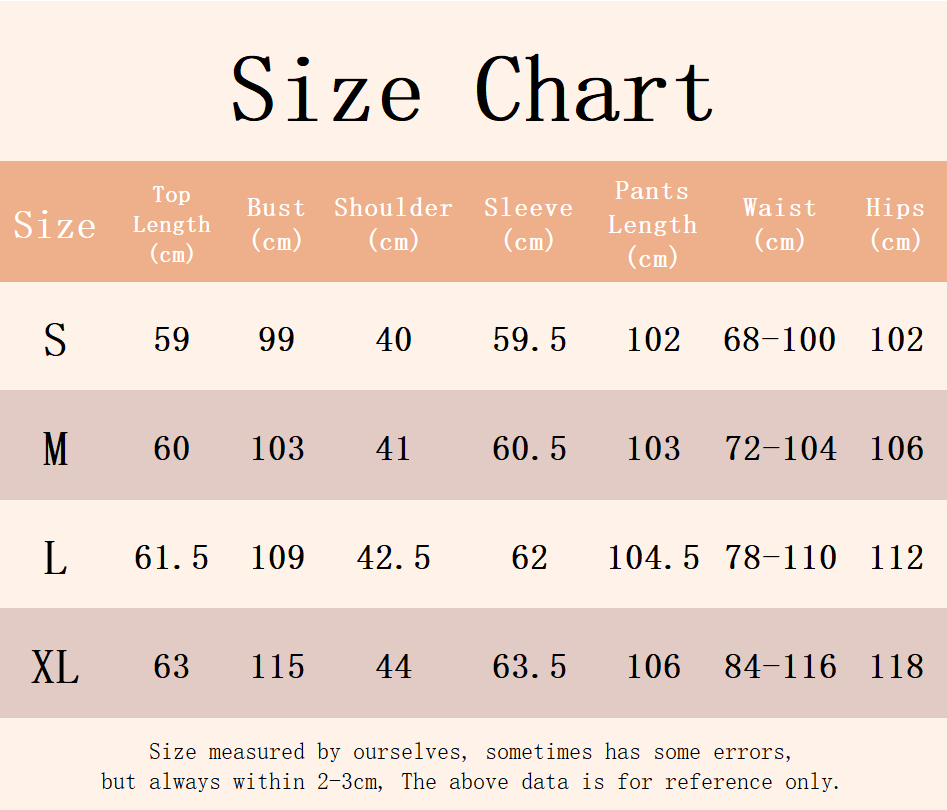This screenshot has height=810, width=947.
Task: Select the S size row label
Action: click(55, 340)
